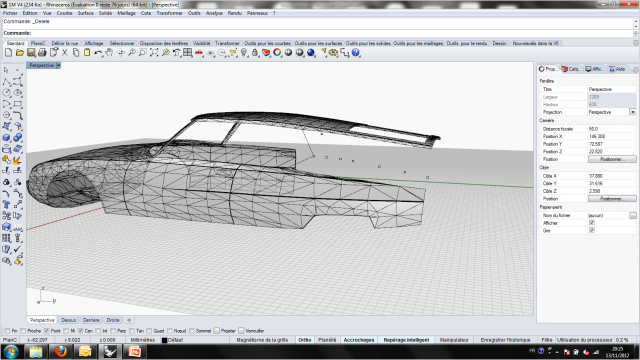The width and height of the screenshot is (640, 360).
Task: Open the Calques panel tab
Action: coord(570,69)
